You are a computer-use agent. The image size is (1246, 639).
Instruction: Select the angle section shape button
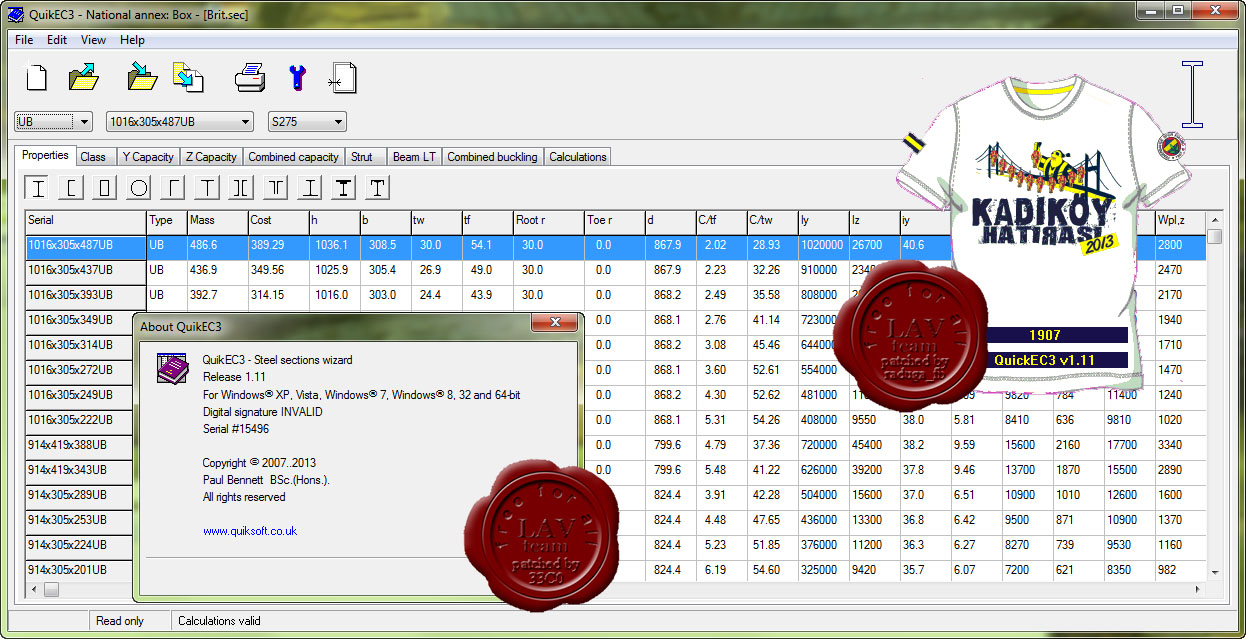[x=173, y=187]
